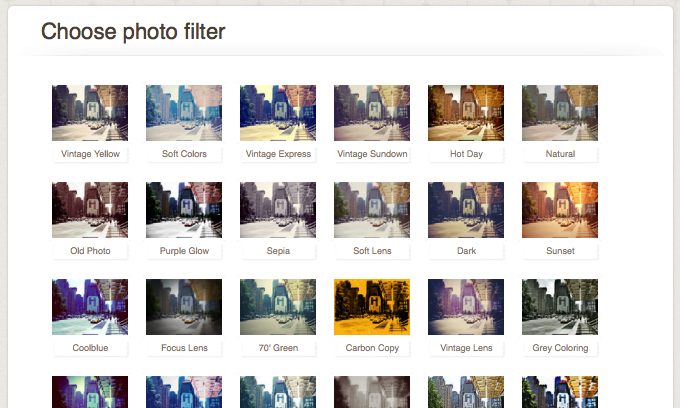Click the Purple Glow label
Screen dimensions: 680x408
click(184, 251)
